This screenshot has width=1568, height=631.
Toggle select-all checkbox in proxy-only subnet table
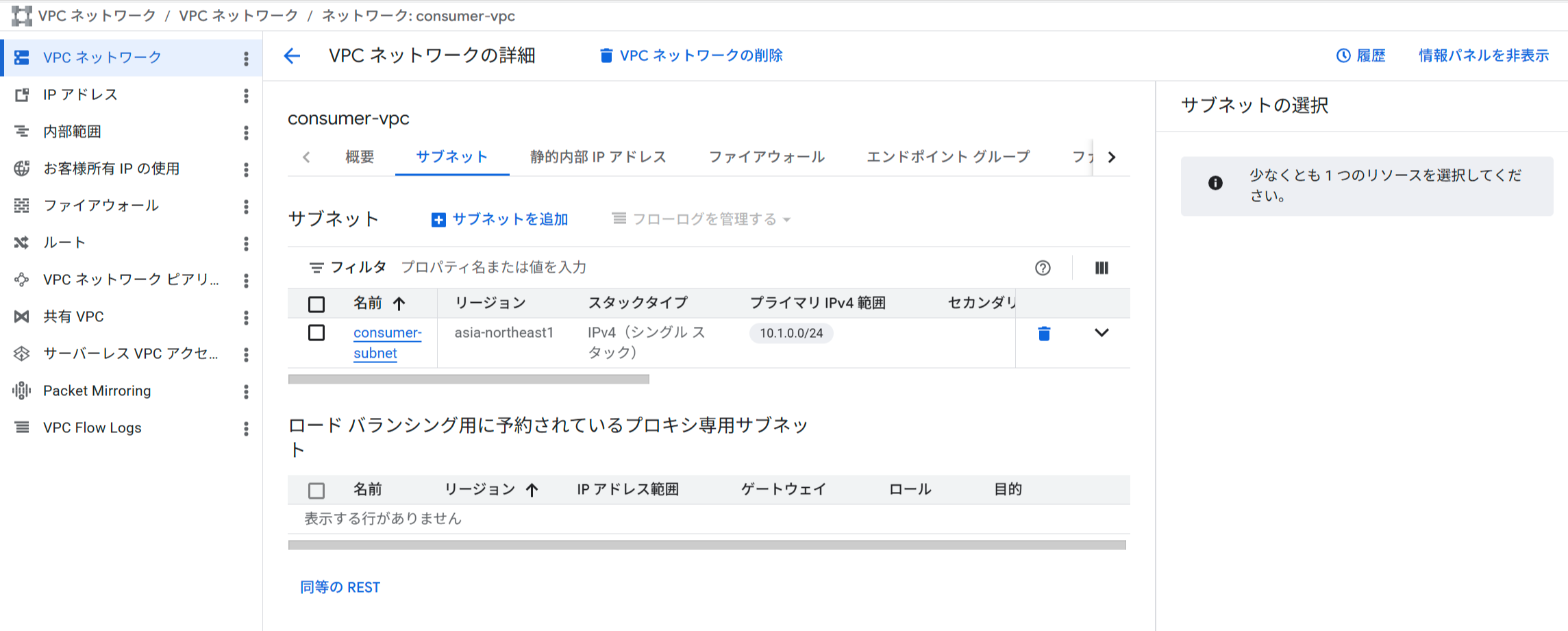[316, 491]
